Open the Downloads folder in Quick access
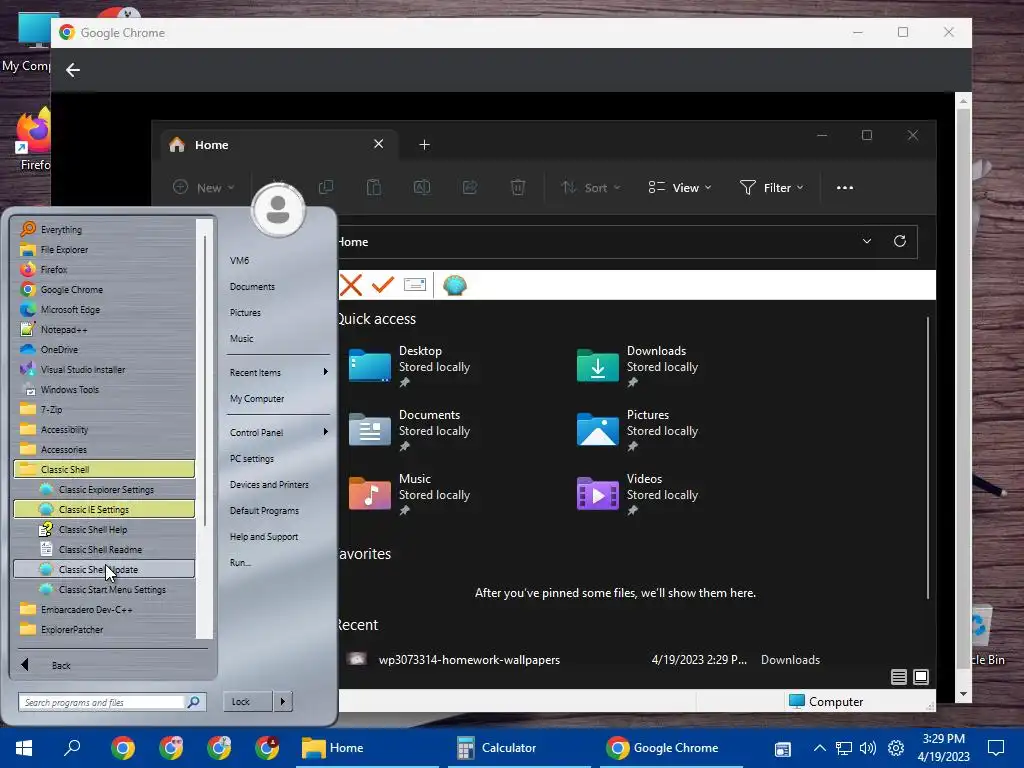This screenshot has width=1024, height=768. click(x=637, y=366)
